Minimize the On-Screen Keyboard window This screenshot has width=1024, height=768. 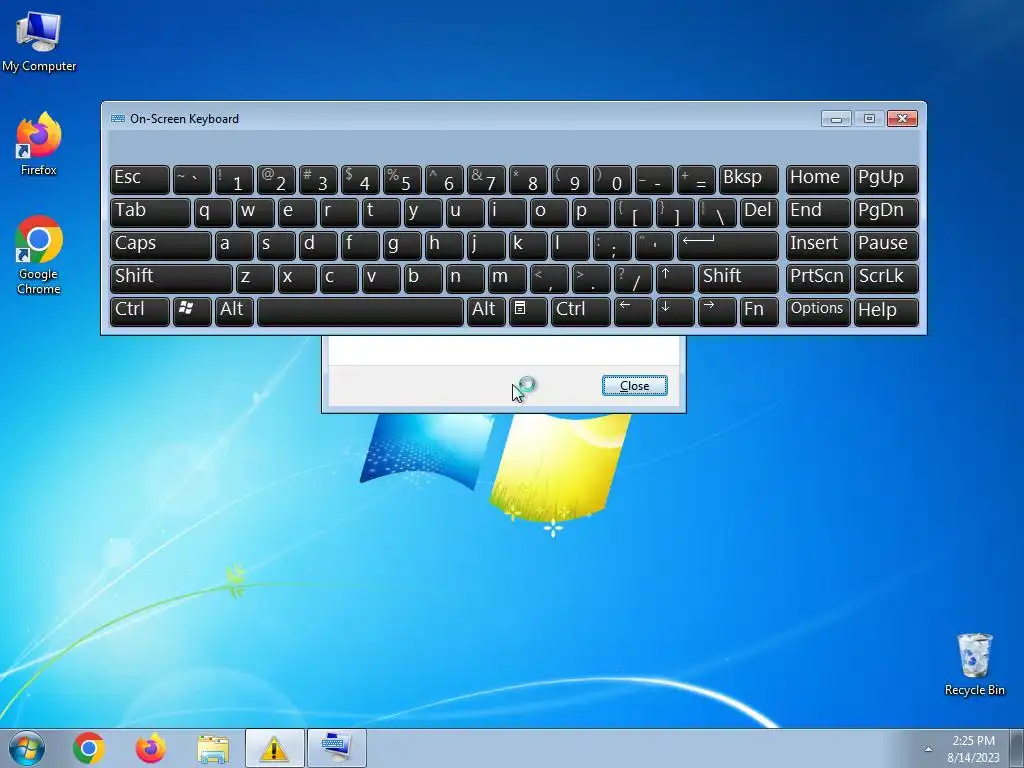836,119
